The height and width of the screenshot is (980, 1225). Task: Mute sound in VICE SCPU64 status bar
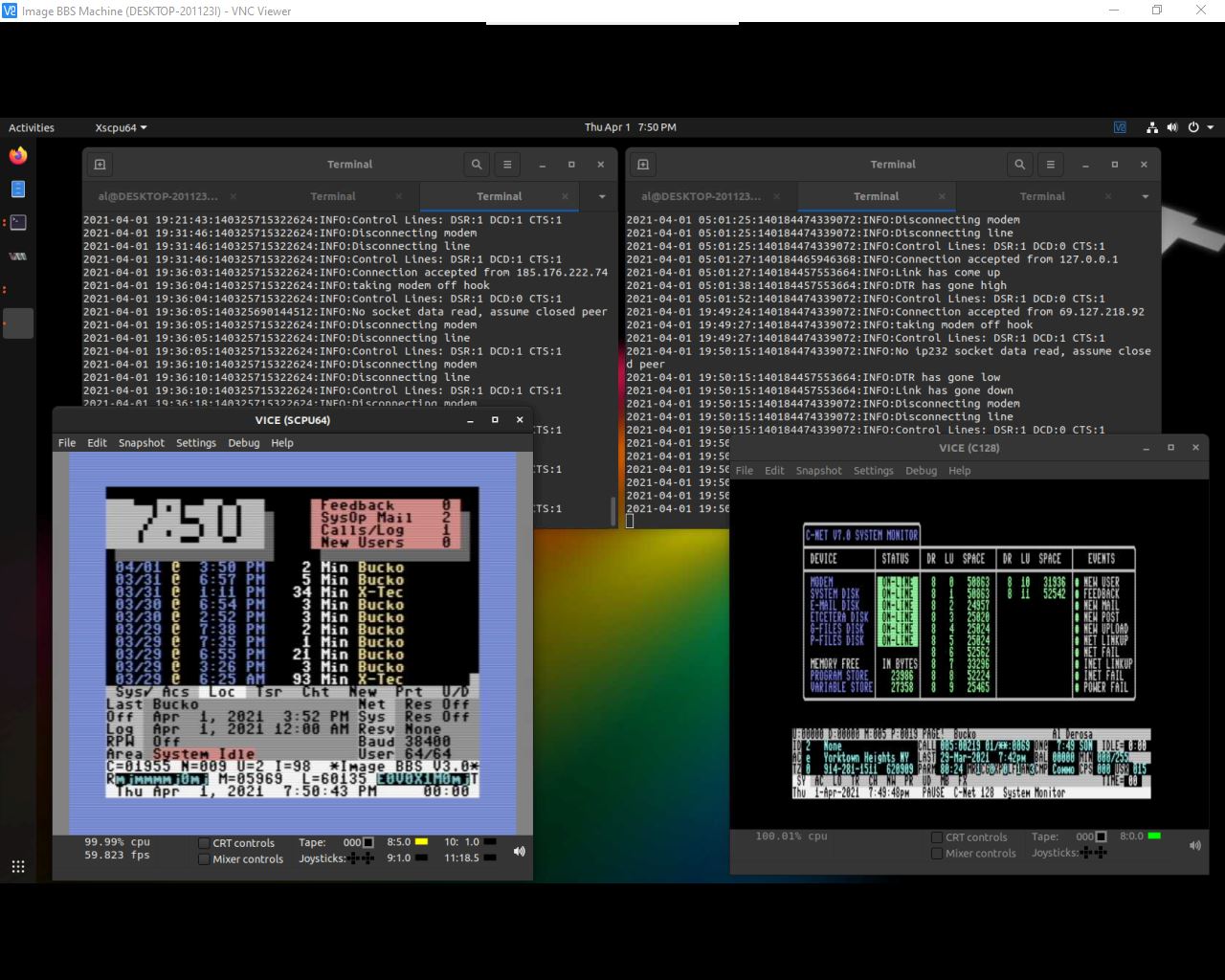(519, 851)
